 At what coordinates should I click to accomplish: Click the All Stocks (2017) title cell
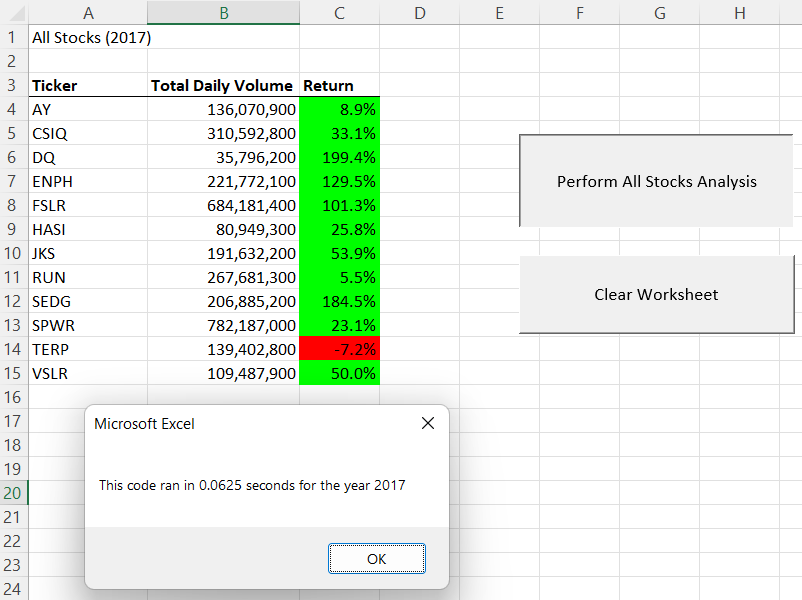point(88,37)
